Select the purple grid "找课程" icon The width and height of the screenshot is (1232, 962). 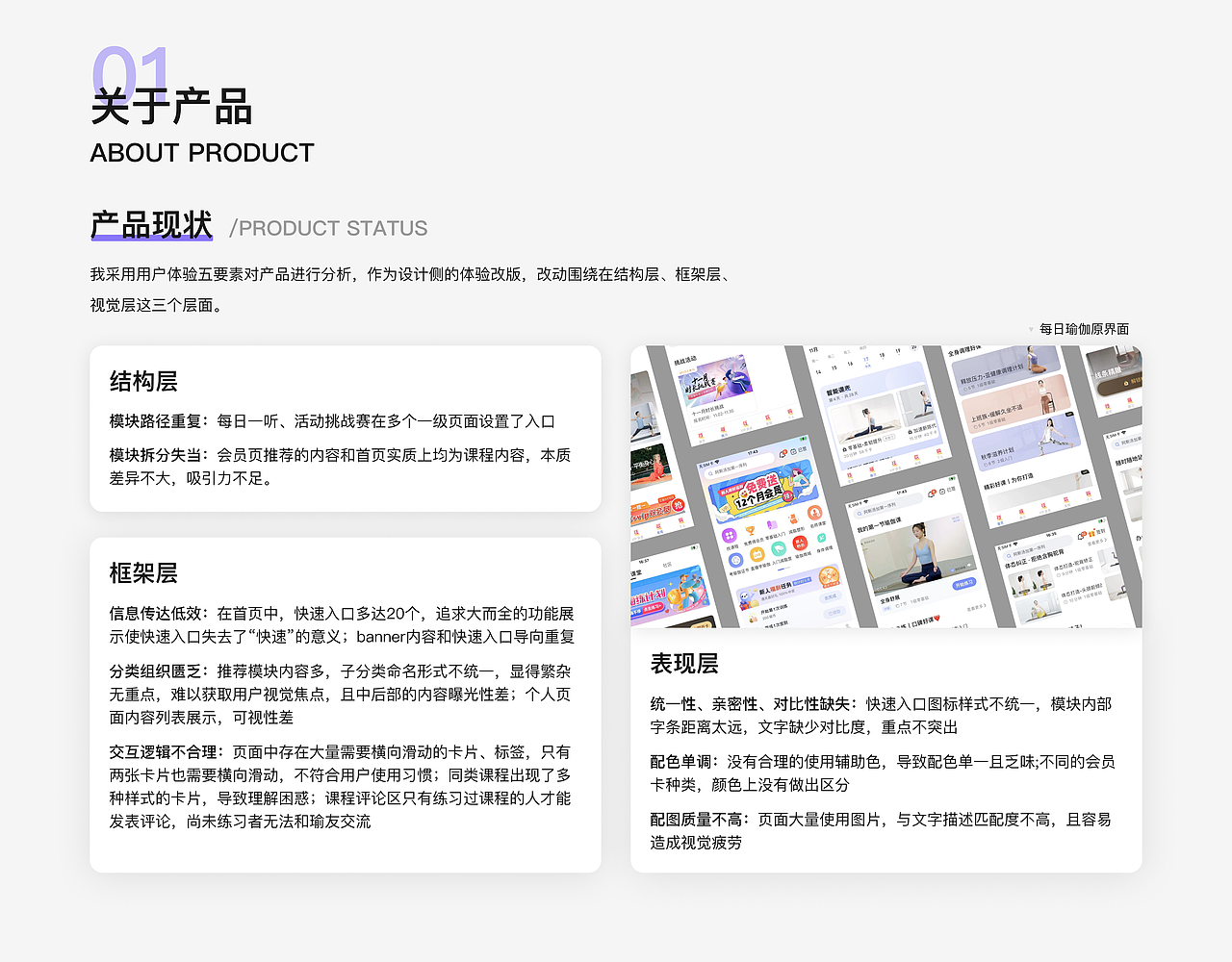point(730,536)
